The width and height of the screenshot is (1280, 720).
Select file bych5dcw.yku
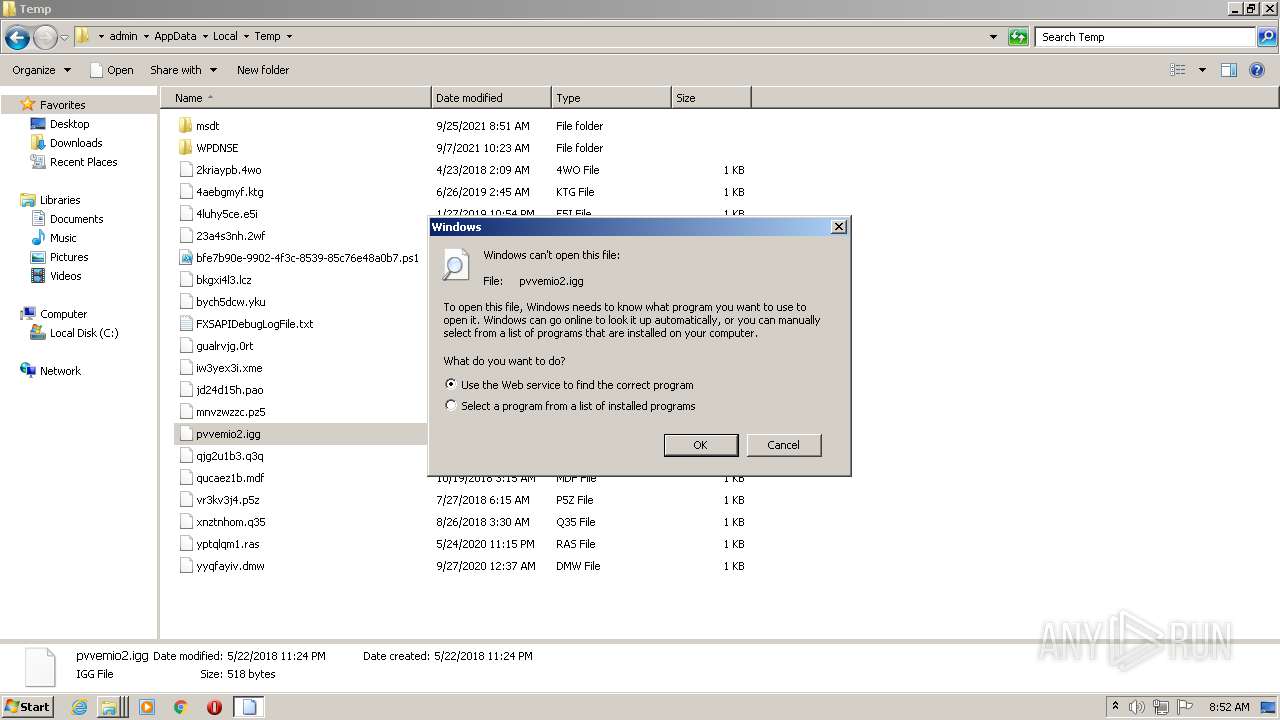(x=231, y=302)
